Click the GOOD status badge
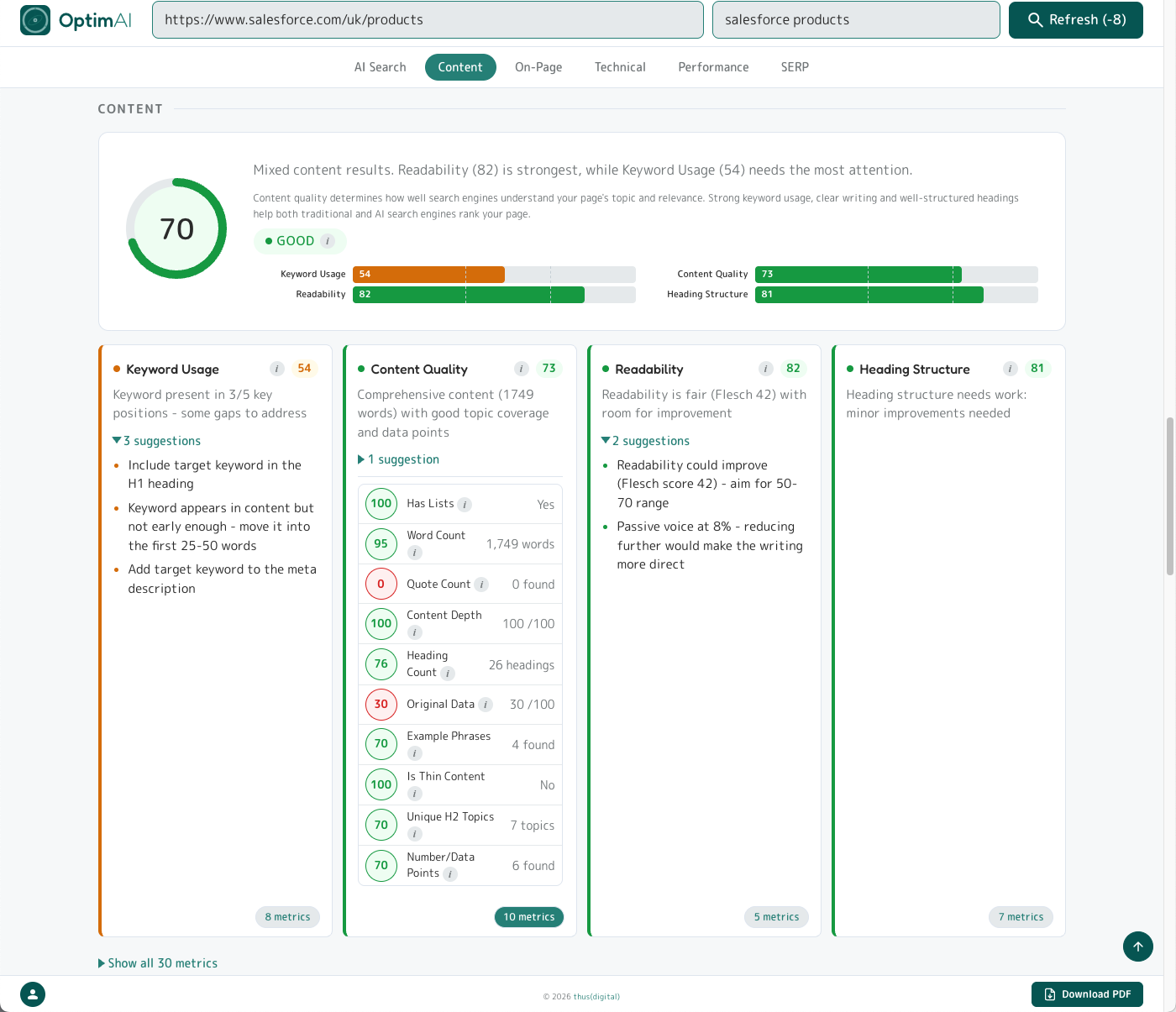The height and width of the screenshot is (1012, 1176). [300, 241]
